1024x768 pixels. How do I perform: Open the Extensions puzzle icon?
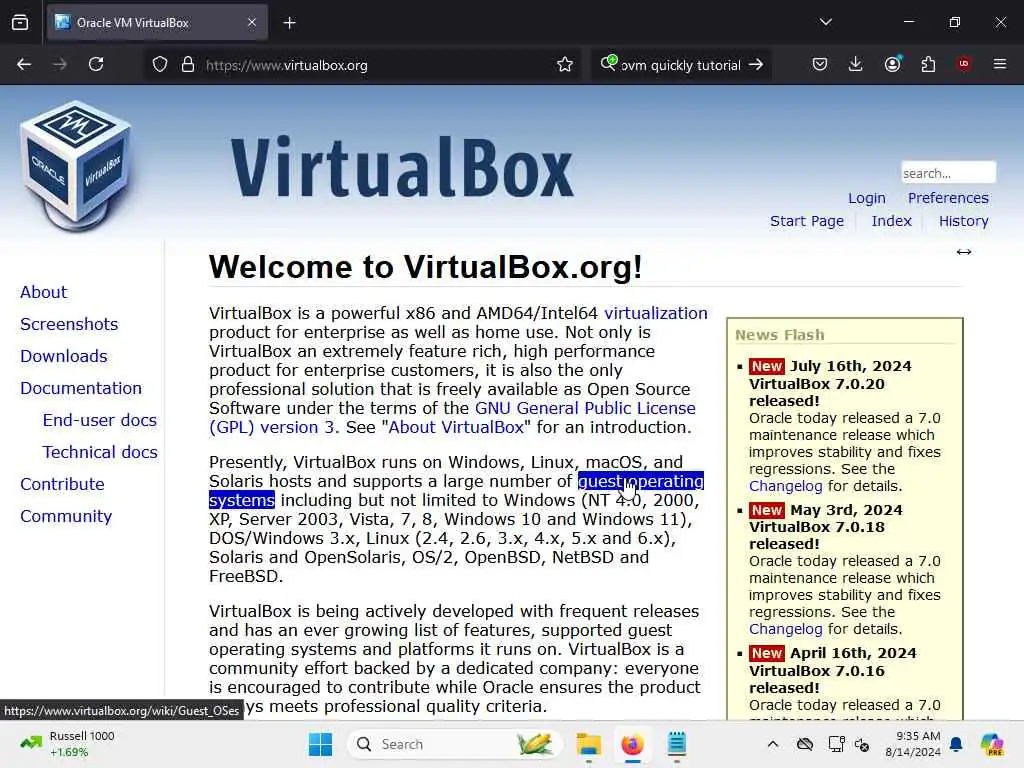(928, 64)
